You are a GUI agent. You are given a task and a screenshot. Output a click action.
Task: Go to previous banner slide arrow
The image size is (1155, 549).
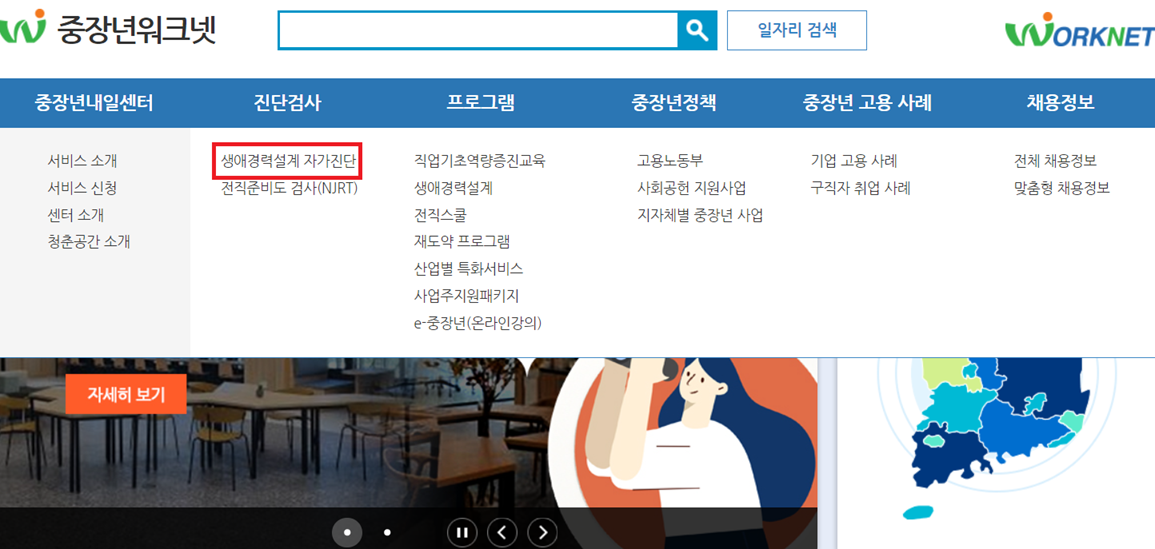pos(502,532)
